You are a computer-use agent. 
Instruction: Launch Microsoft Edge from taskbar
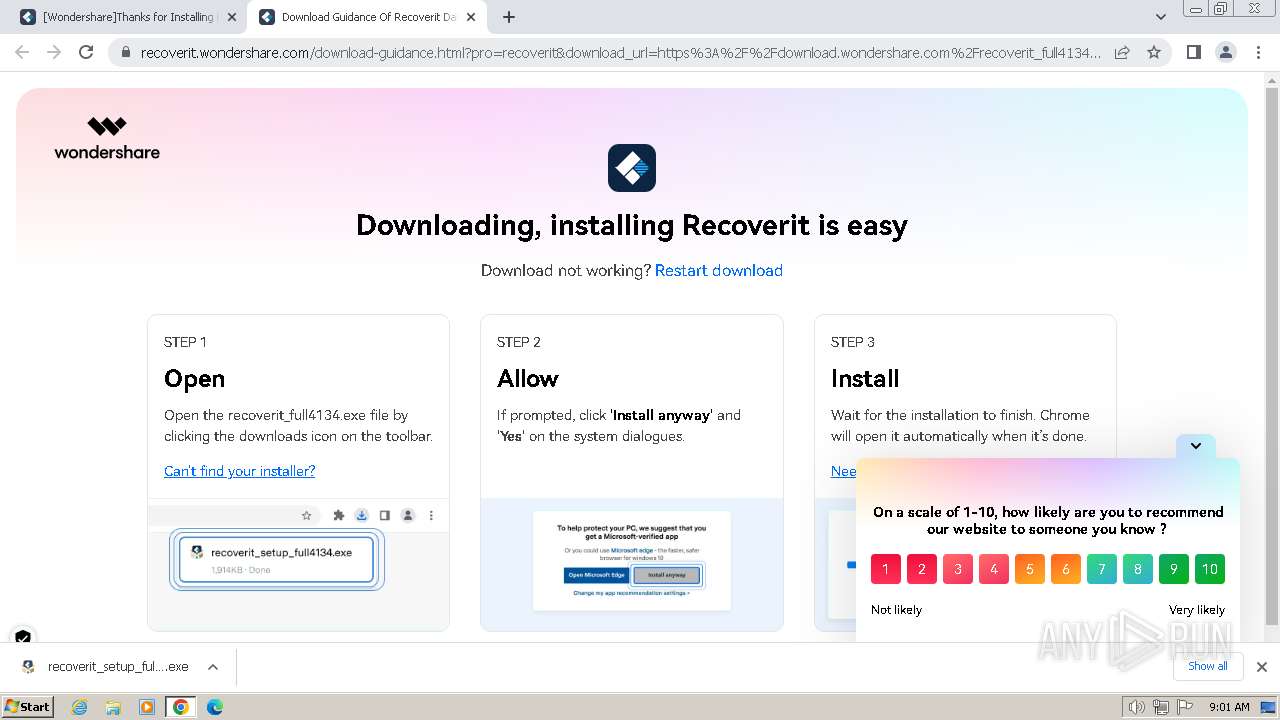[215, 707]
